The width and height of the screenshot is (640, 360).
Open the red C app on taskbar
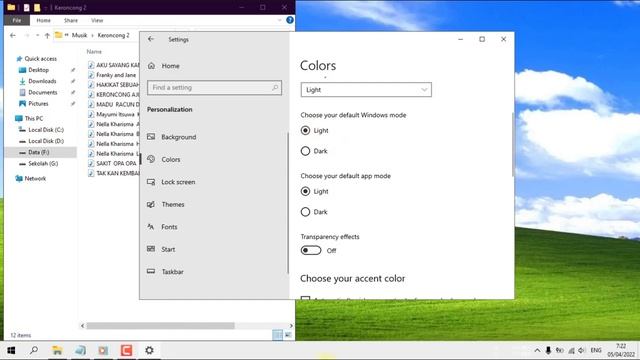(x=126, y=350)
